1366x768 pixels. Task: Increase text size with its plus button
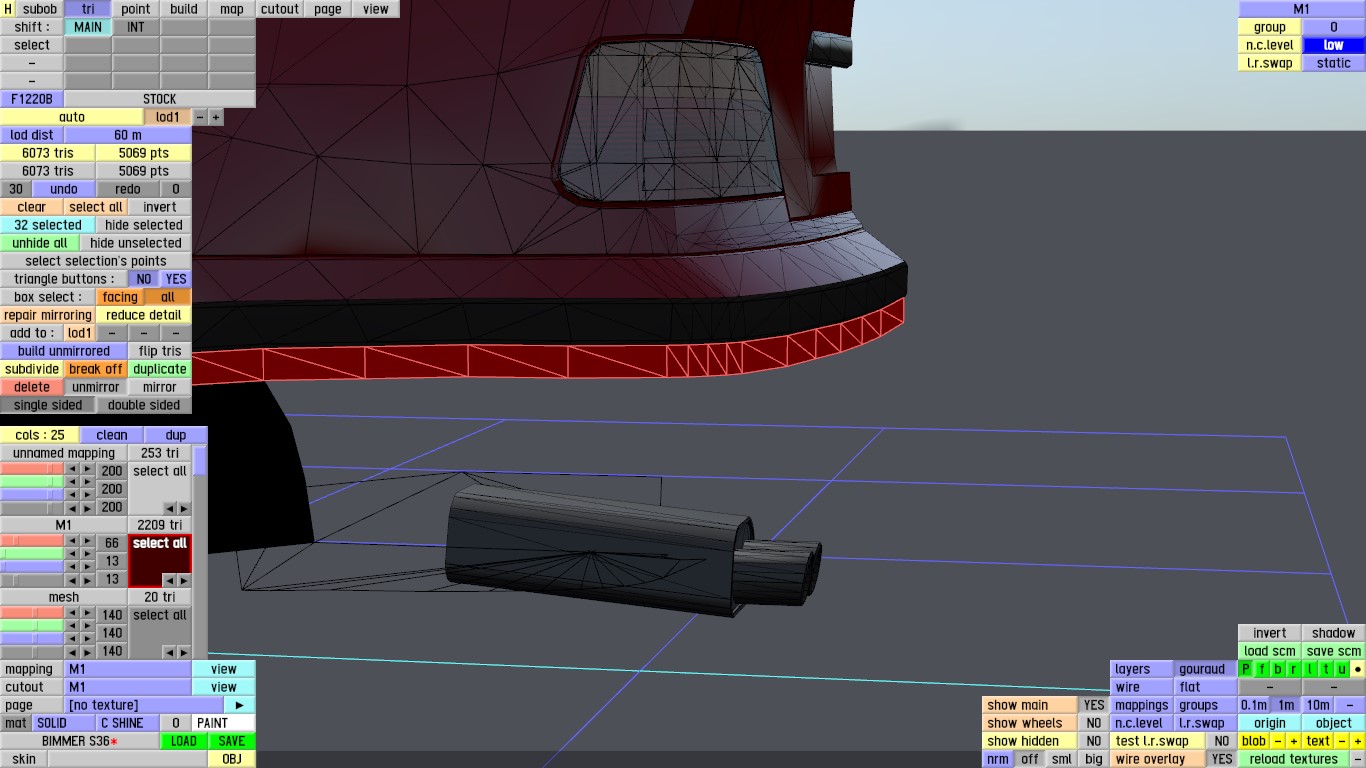click(x=1358, y=741)
